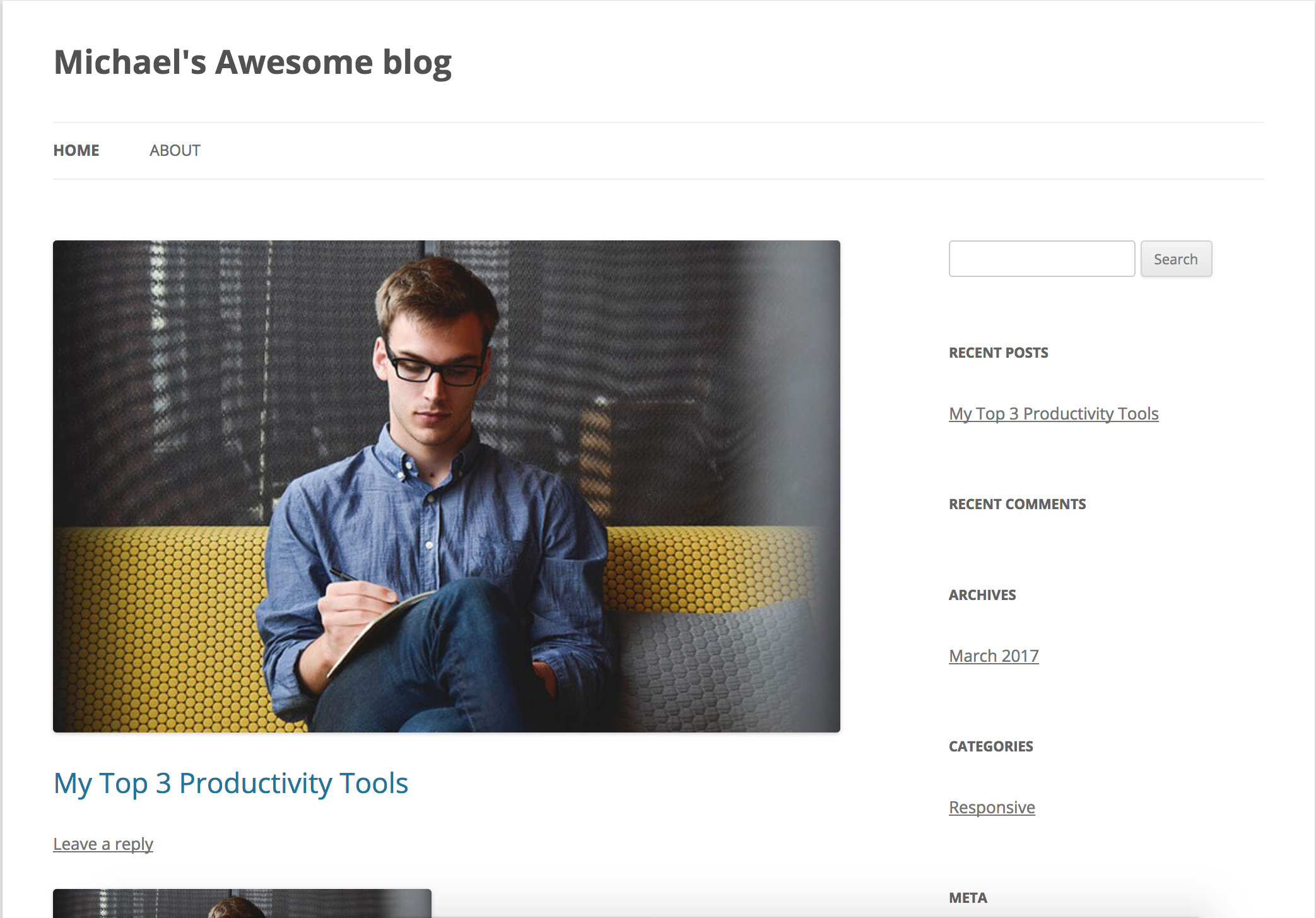Open the March 2017 archive link
1316x918 pixels.
coord(994,656)
